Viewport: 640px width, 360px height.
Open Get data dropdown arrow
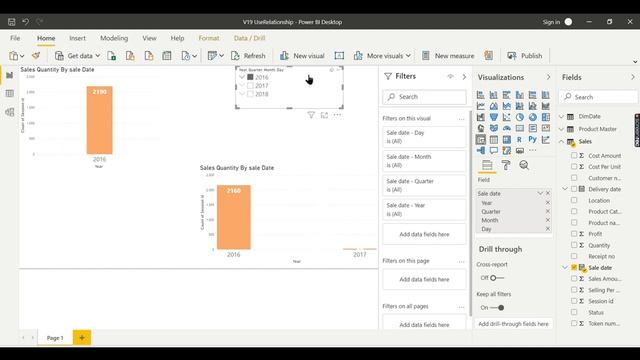[98, 56]
